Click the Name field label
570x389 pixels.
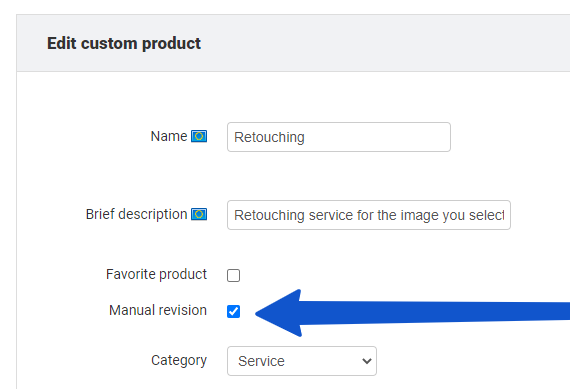(169, 136)
